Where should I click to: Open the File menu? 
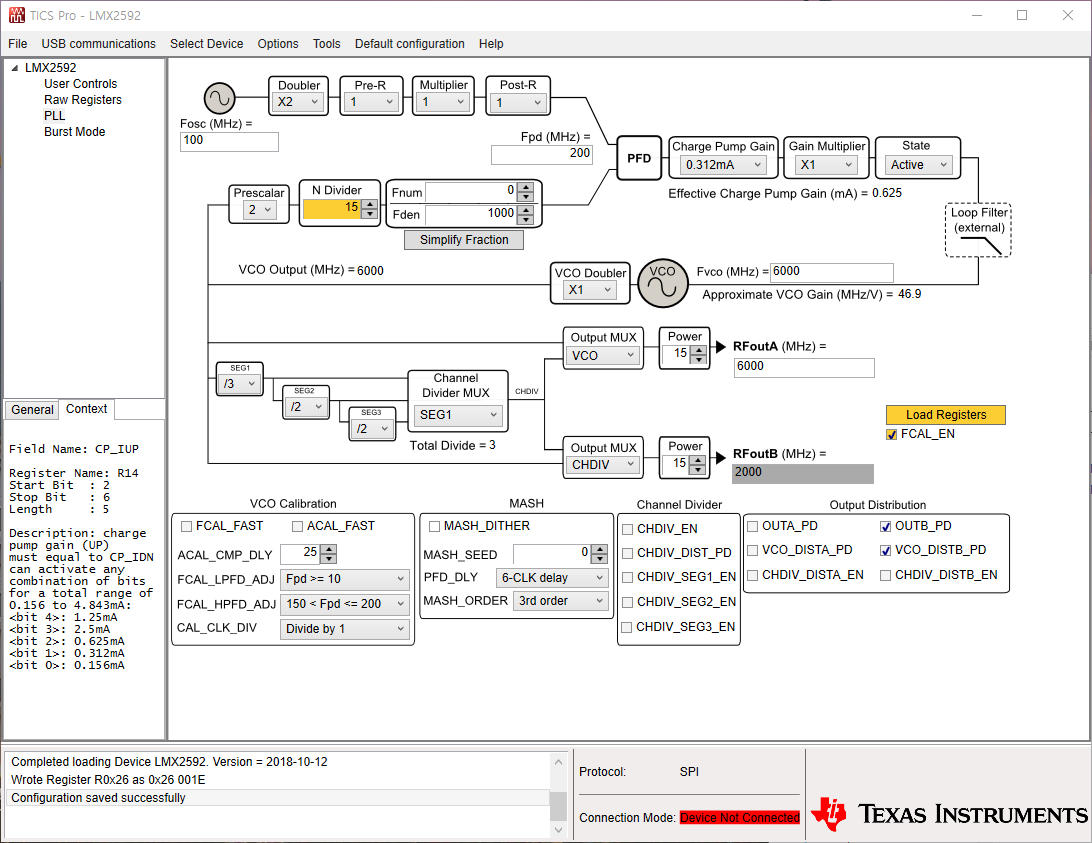pos(17,44)
